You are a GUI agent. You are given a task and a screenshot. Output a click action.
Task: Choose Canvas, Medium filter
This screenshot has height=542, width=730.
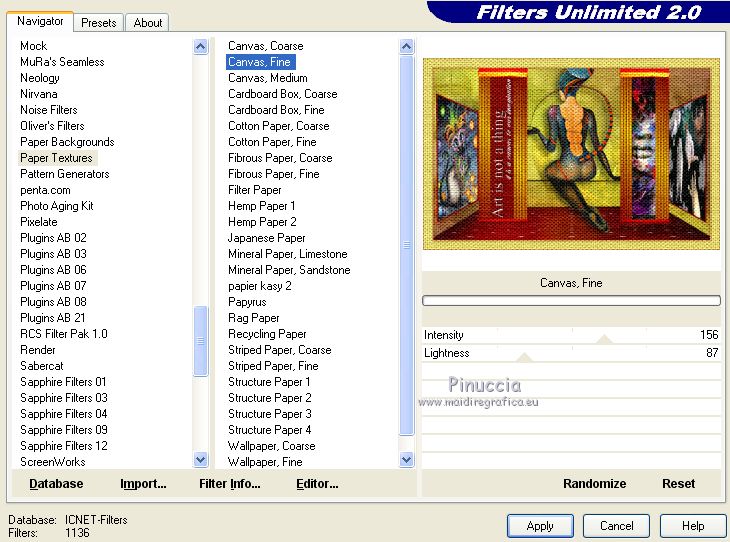268,78
